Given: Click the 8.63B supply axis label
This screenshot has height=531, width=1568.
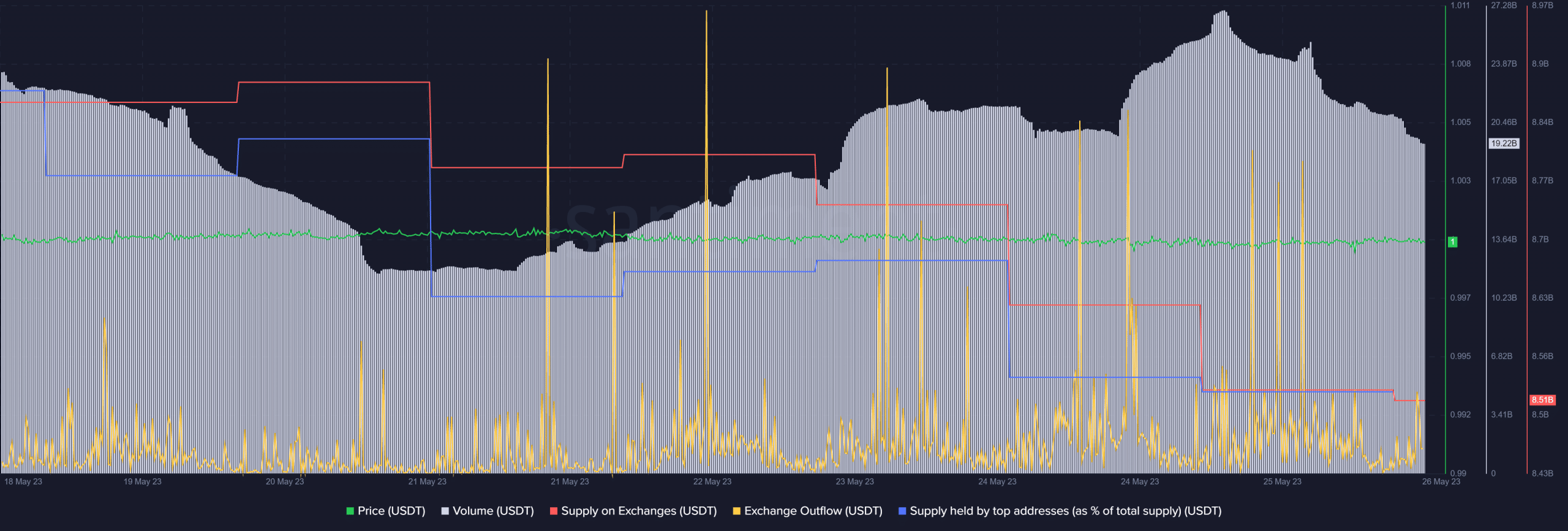Looking at the screenshot, I should pyautogui.click(x=1543, y=298).
